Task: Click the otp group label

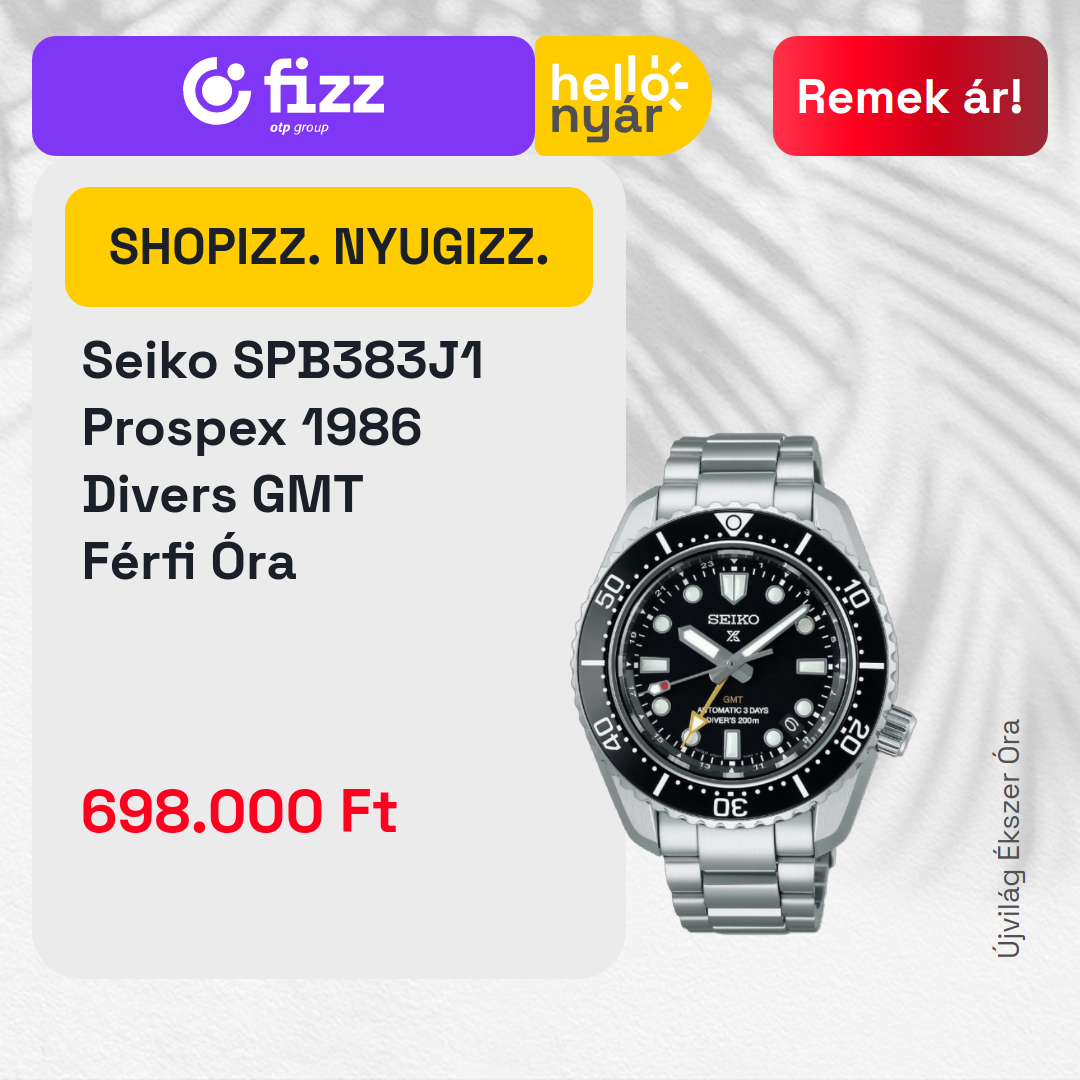Action: point(299,128)
